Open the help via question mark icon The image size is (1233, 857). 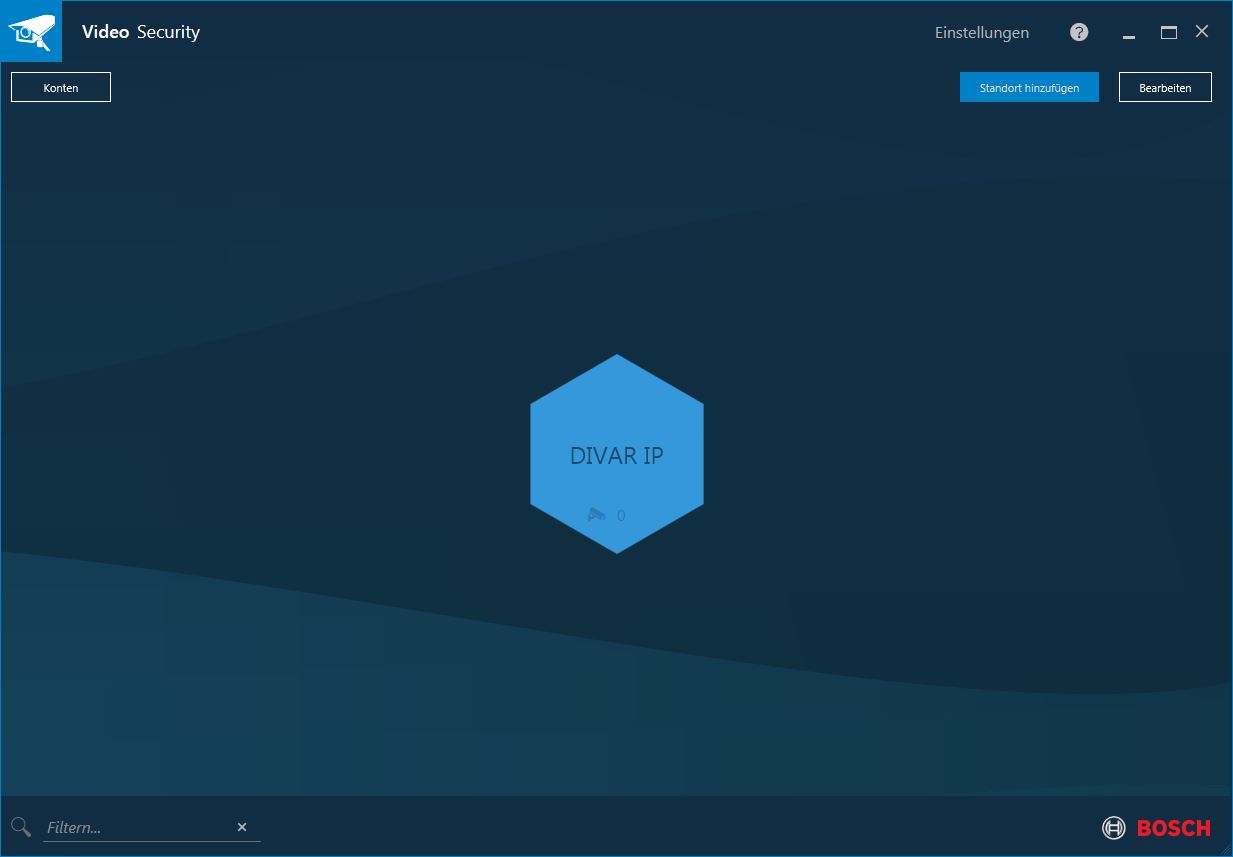[x=1078, y=31]
